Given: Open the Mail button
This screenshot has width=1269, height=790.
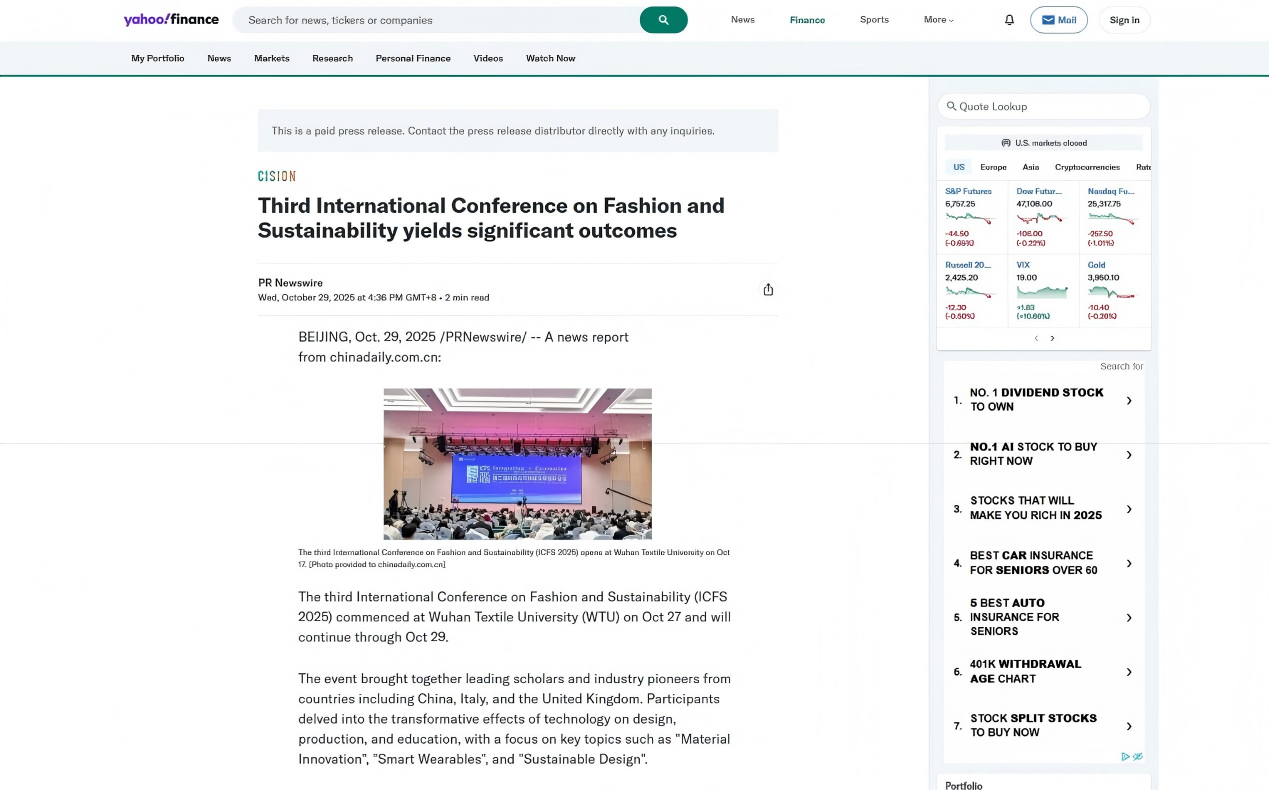Looking at the screenshot, I should point(1058,20).
